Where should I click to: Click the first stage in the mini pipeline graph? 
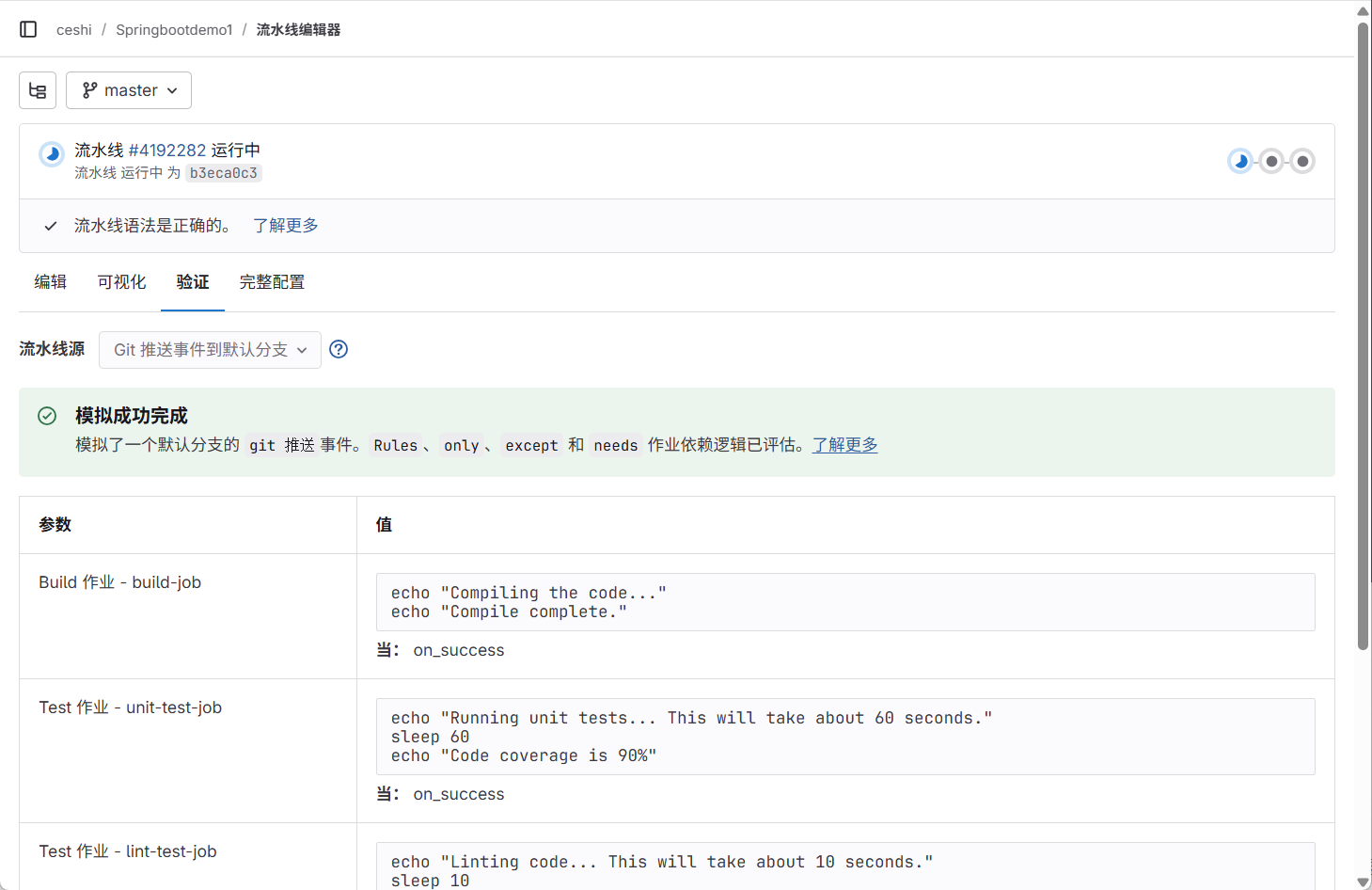[x=1240, y=161]
